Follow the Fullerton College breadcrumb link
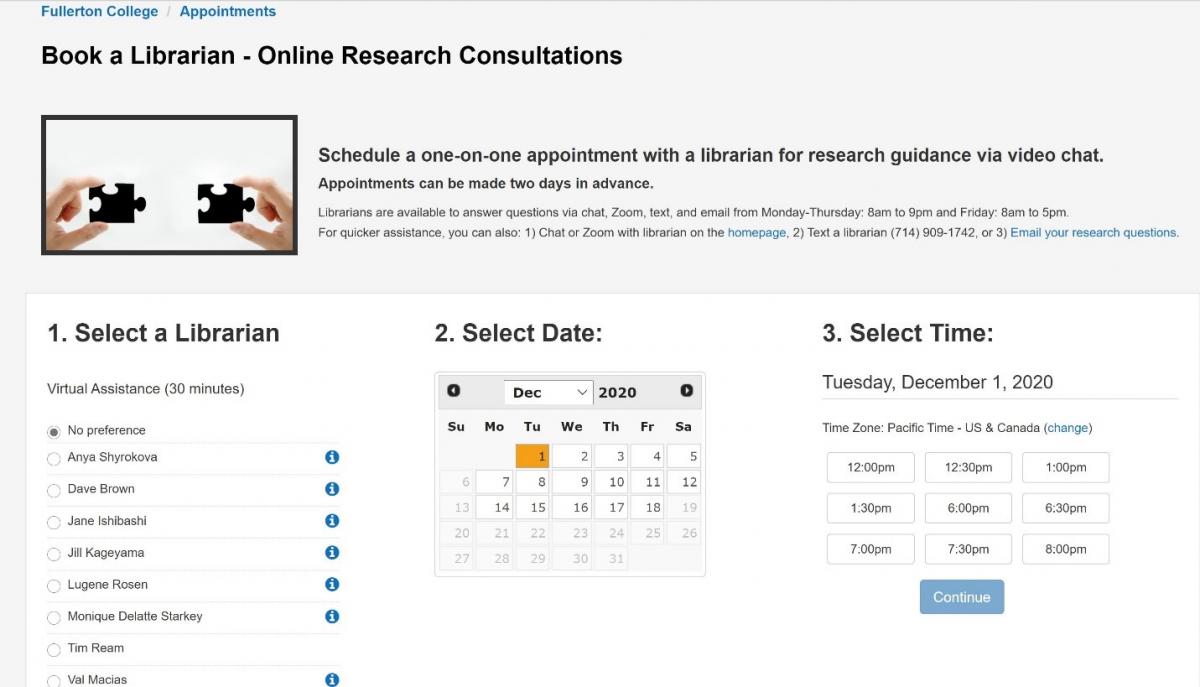Image resolution: width=1200 pixels, height=687 pixels. pos(99,12)
